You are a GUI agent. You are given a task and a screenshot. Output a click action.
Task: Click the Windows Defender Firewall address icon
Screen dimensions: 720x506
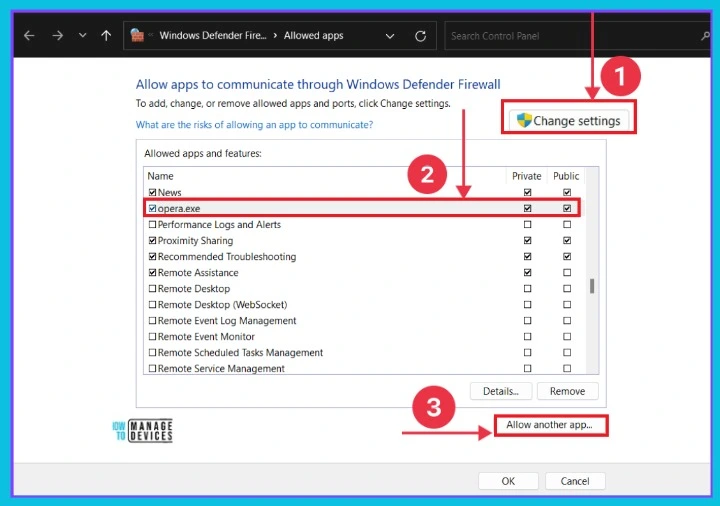coord(137,35)
